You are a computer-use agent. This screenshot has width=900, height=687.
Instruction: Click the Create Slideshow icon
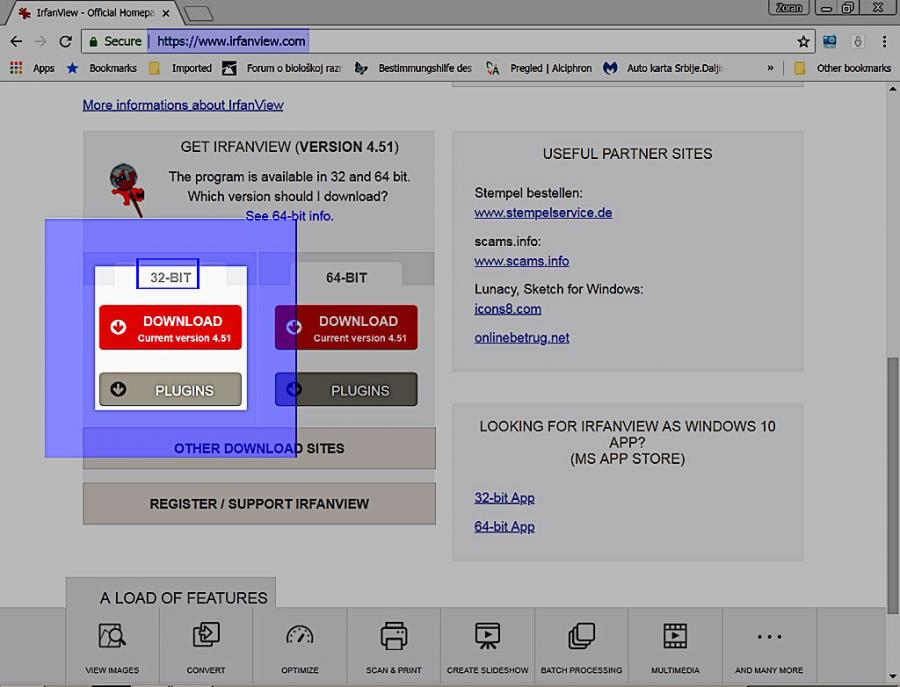click(487, 636)
